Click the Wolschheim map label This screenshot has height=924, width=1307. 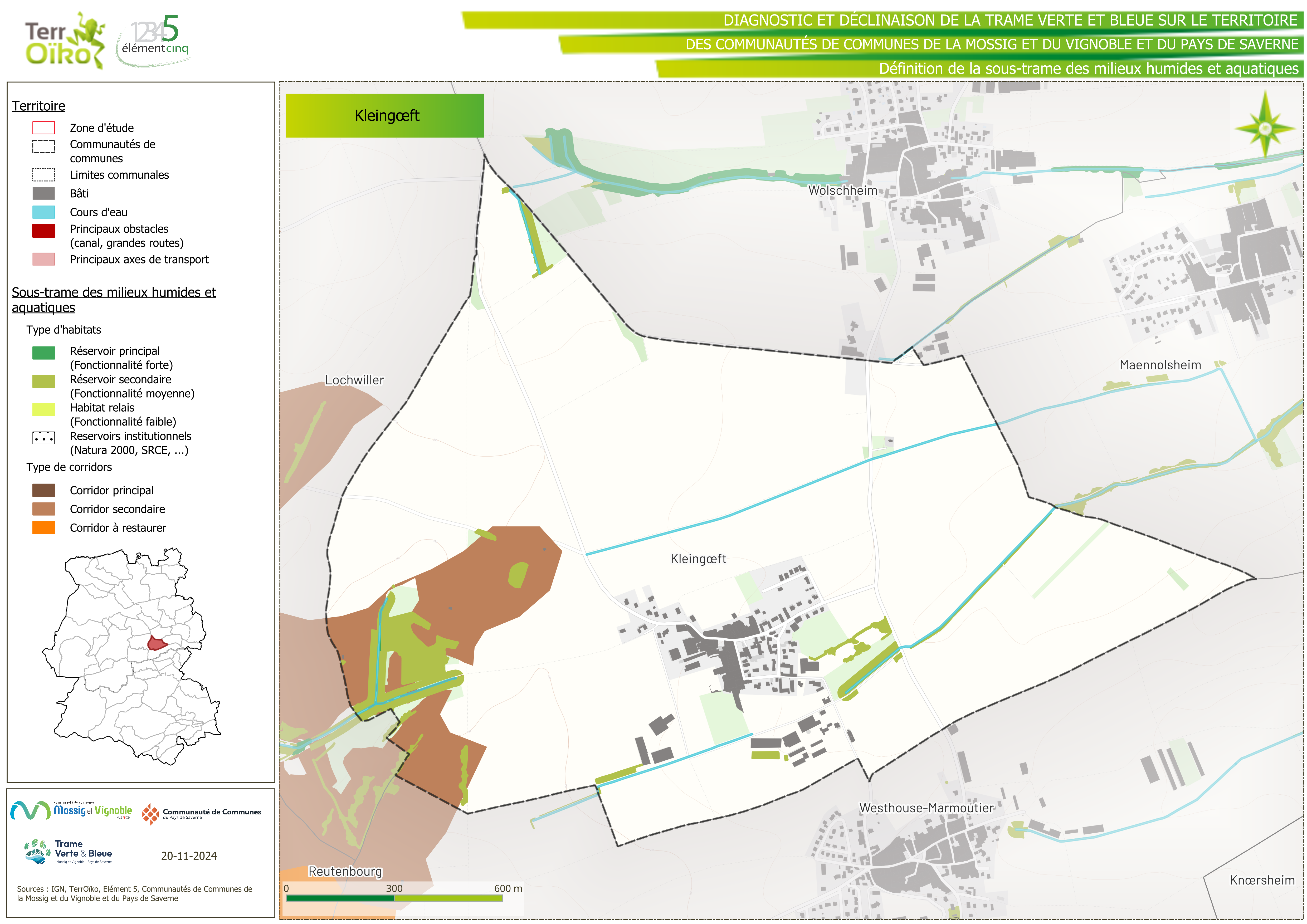coord(842,191)
